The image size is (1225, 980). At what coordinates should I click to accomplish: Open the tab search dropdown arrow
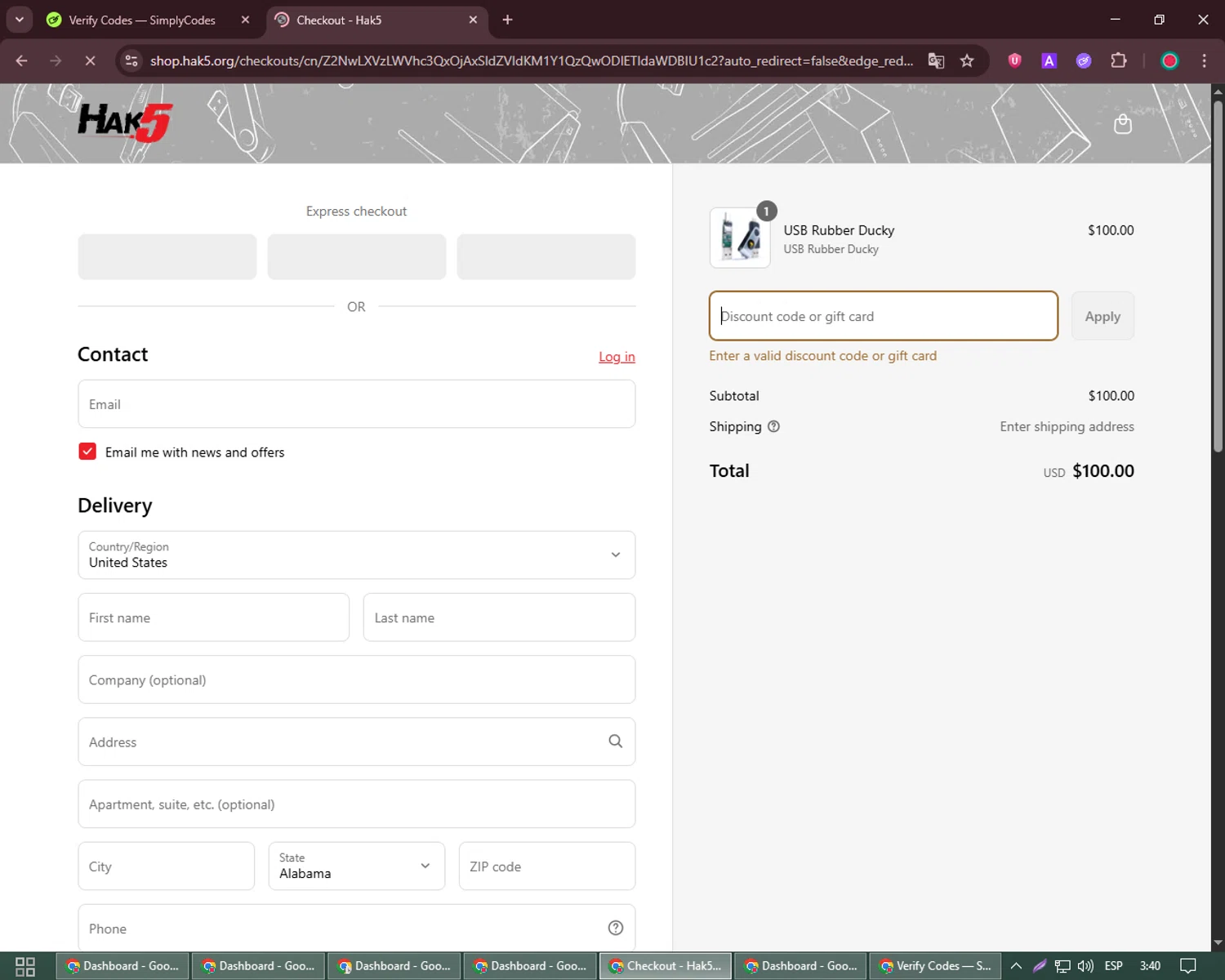click(19, 20)
